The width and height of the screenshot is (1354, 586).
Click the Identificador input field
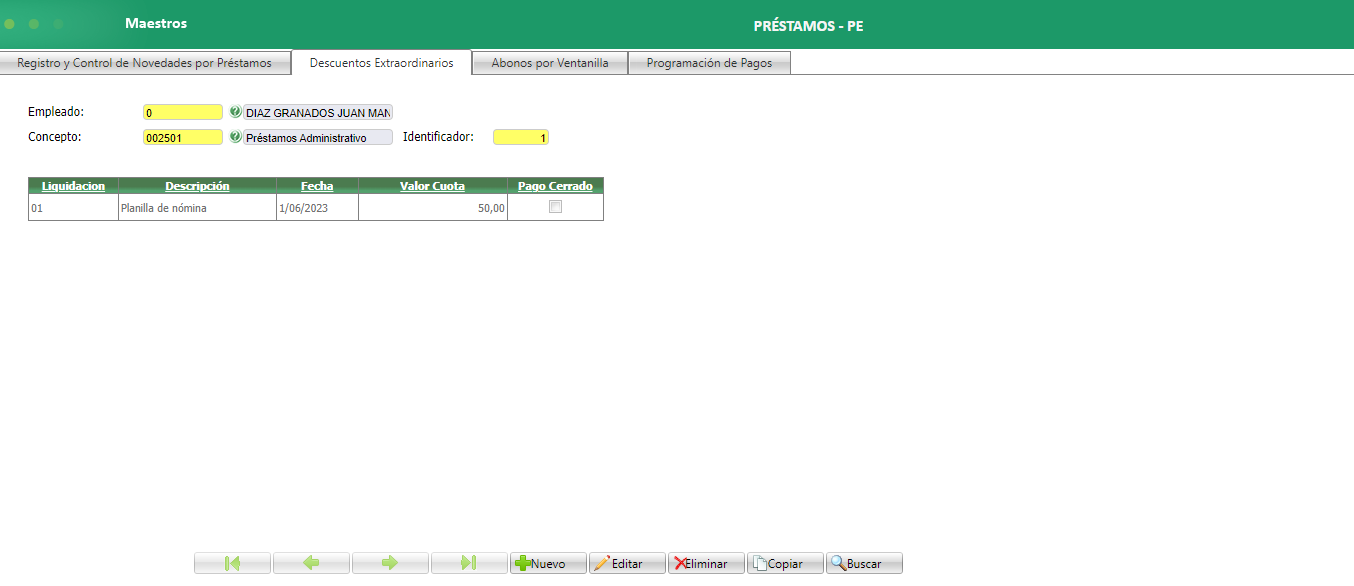click(x=521, y=138)
